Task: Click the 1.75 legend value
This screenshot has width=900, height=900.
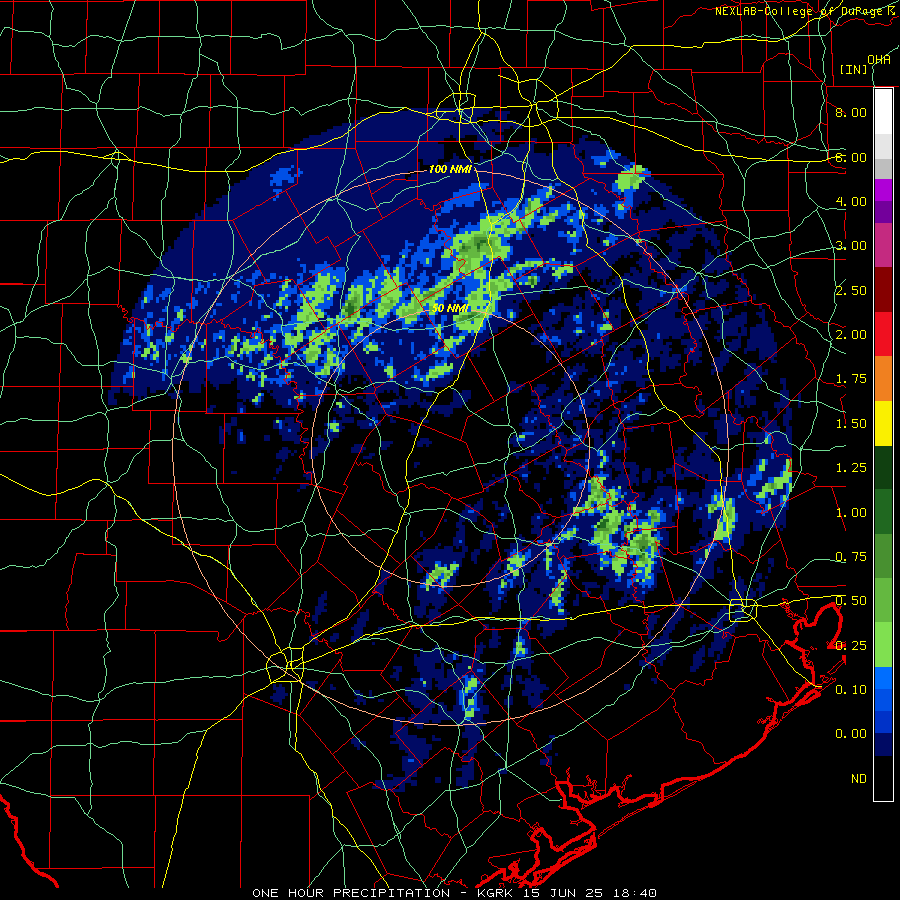Action: tap(851, 379)
